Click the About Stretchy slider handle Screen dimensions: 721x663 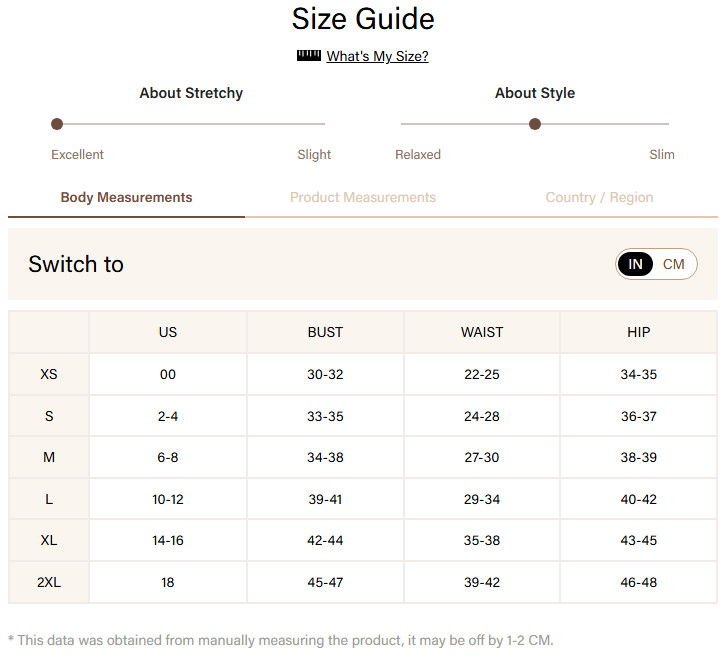(x=57, y=124)
